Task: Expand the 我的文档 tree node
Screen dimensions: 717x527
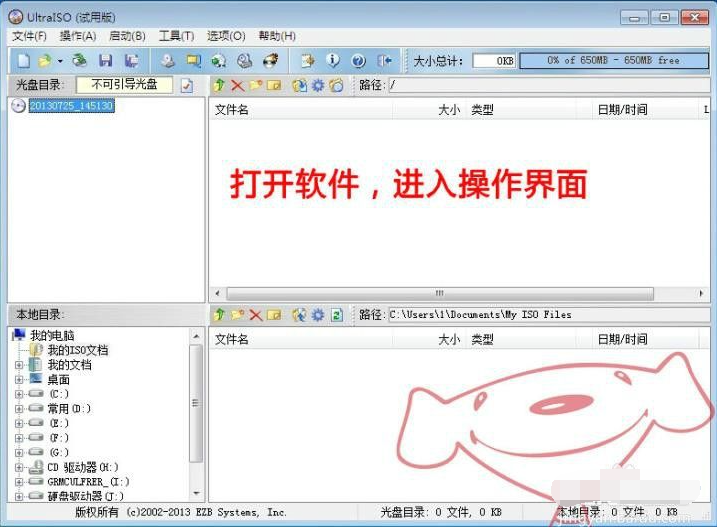Action: [x=18, y=365]
